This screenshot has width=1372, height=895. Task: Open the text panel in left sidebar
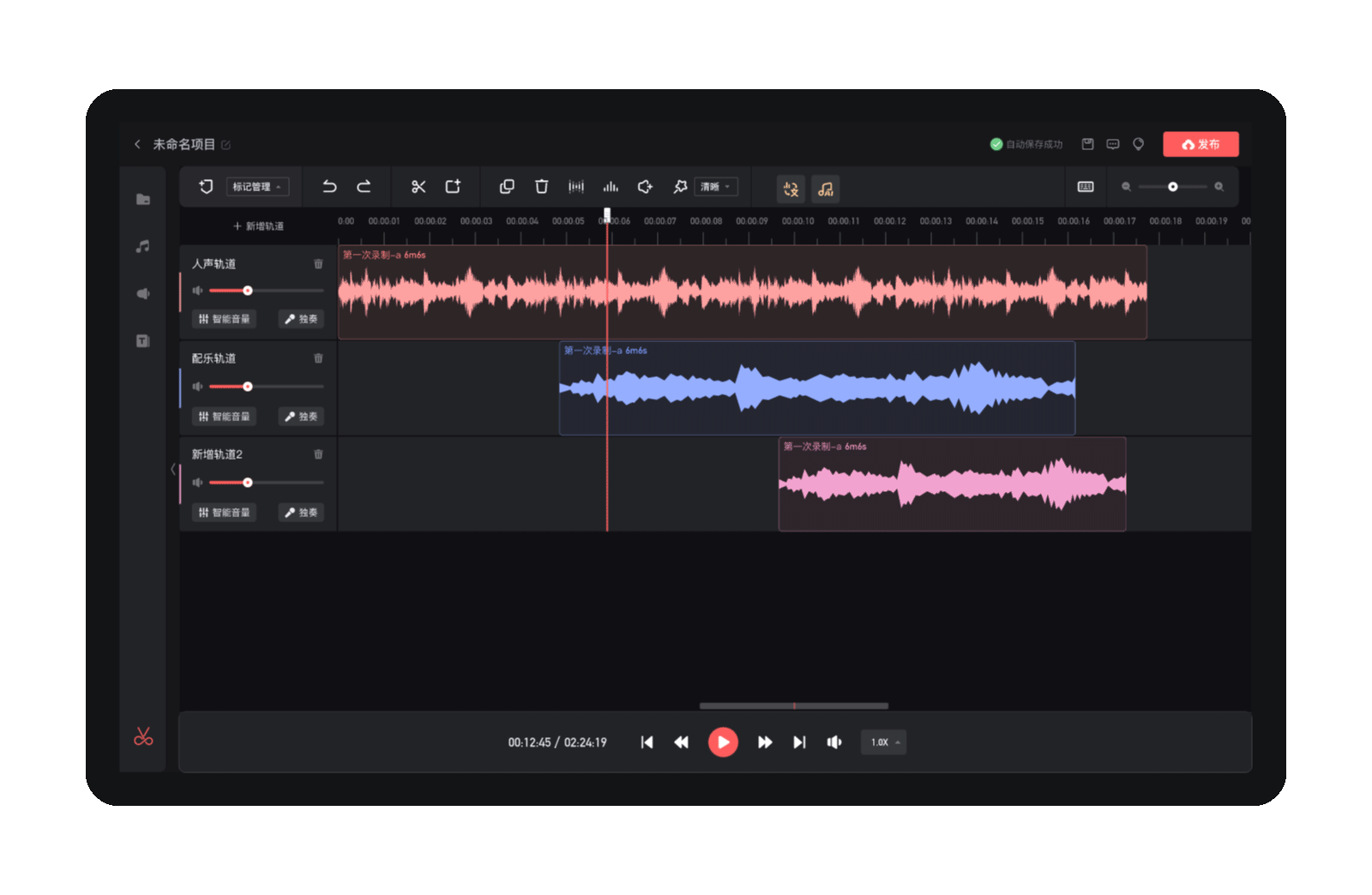[x=143, y=341]
